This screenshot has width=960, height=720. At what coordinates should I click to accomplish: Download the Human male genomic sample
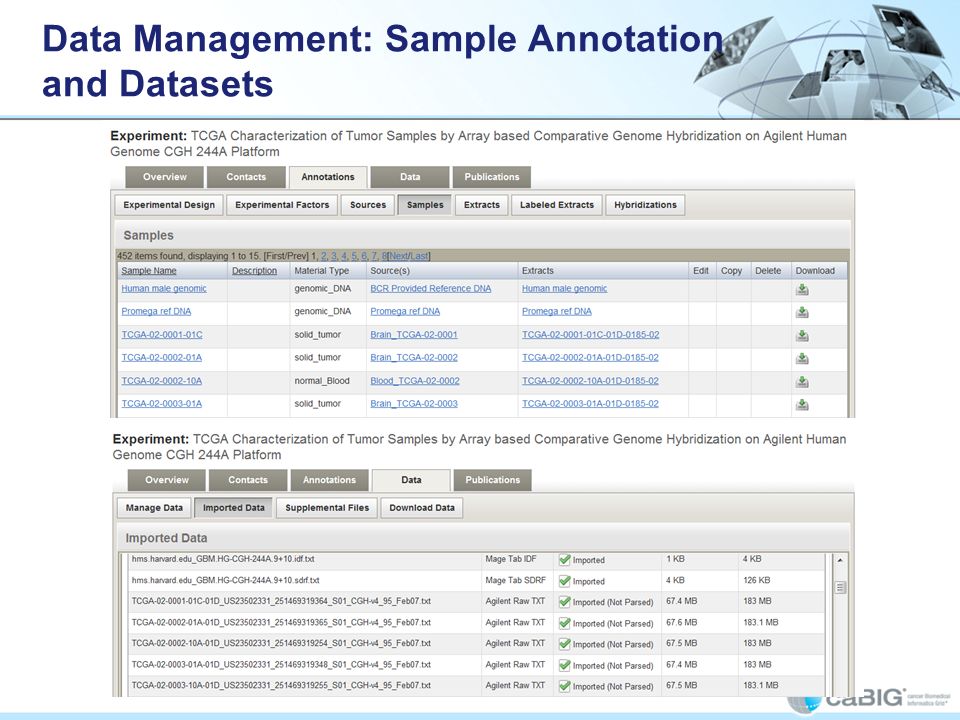coord(802,290)
